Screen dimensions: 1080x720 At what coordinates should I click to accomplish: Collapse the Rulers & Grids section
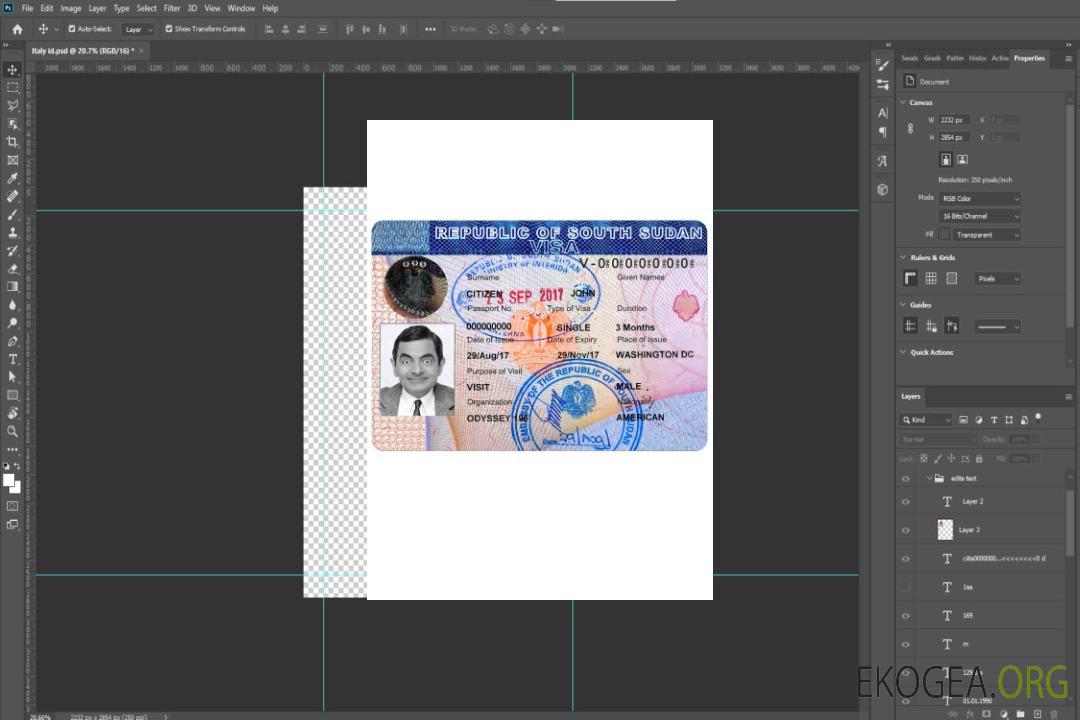click(903, 257)
